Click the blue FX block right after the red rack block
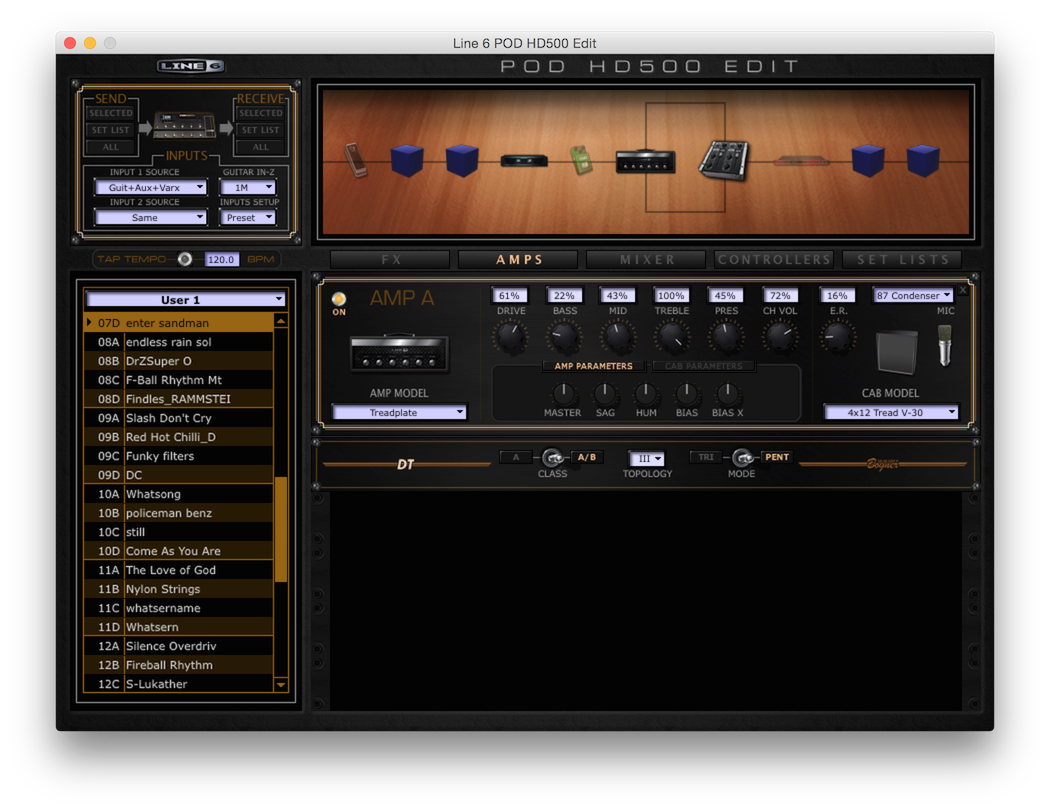The image size is (1050, 811). pyautogui.click(x=868, y=161)
